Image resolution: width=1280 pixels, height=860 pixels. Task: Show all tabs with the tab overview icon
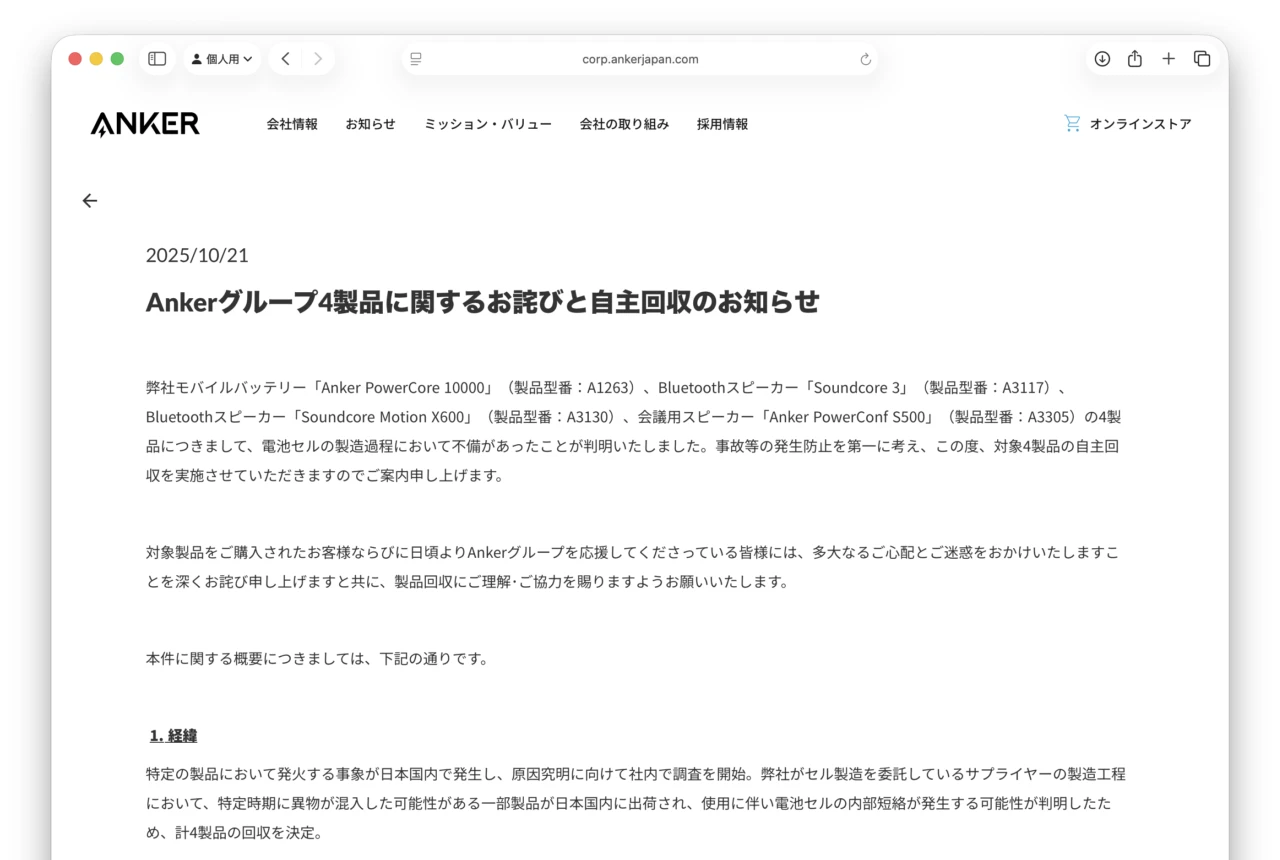pyautogui.click(x=1202, y=58)
